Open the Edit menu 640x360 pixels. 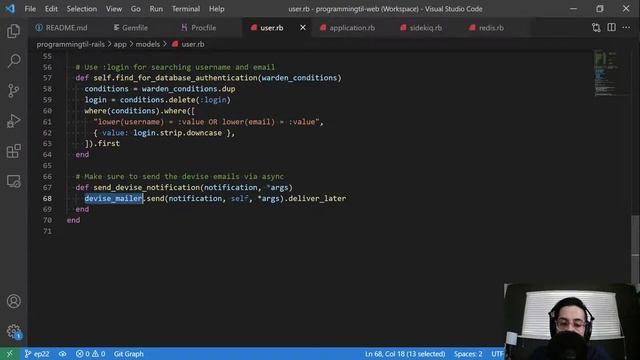click(51, 9)
